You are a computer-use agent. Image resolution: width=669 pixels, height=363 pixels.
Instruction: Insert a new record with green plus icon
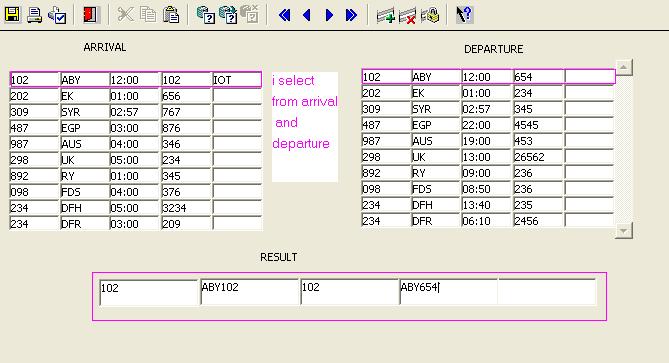pyautogui.click(x=385, y=15)
